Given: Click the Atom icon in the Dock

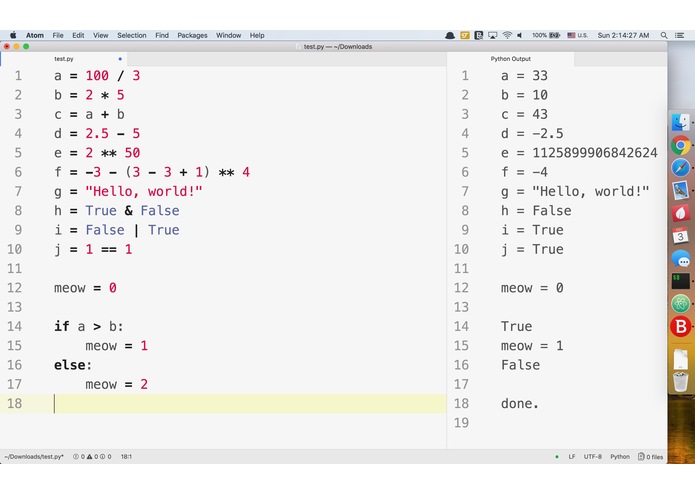Looking at the screenshot, I should point(680,303).
